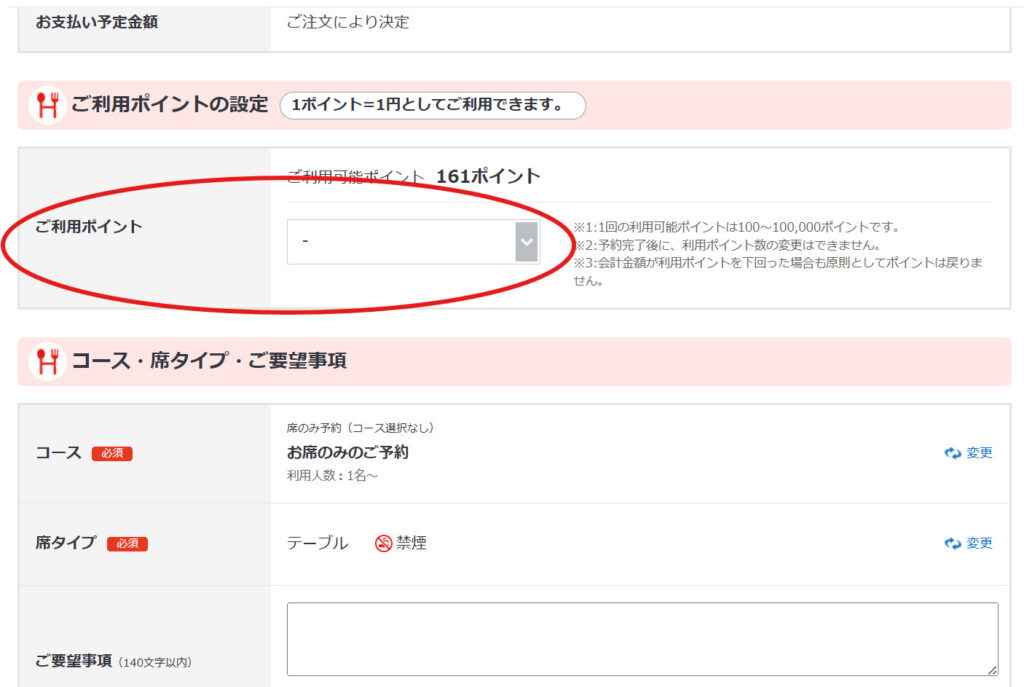Click fork-and-knife icon beside コース・席タイプ・ご要望事項
Screen dimensions: 1024x687
pyautogui.click(x=46, y=361)
